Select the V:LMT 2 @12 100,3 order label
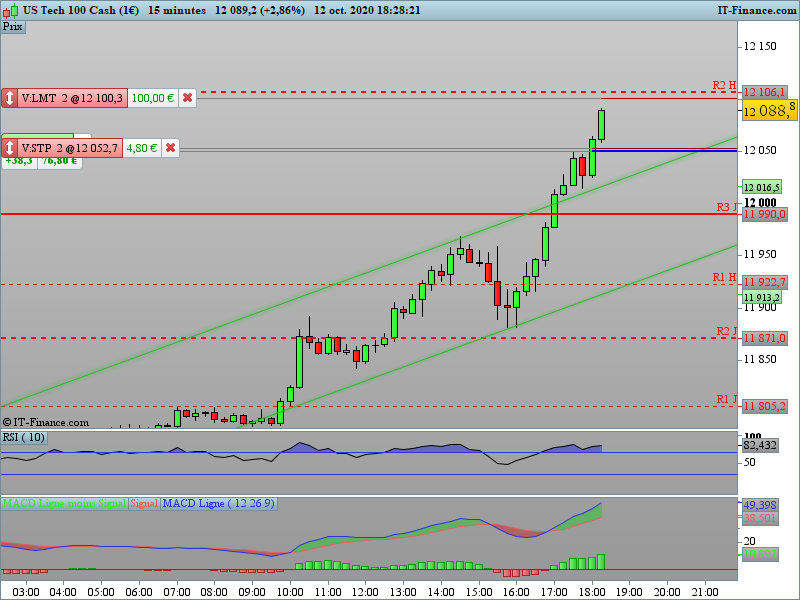Screen dimensions: 800x600 72,98
